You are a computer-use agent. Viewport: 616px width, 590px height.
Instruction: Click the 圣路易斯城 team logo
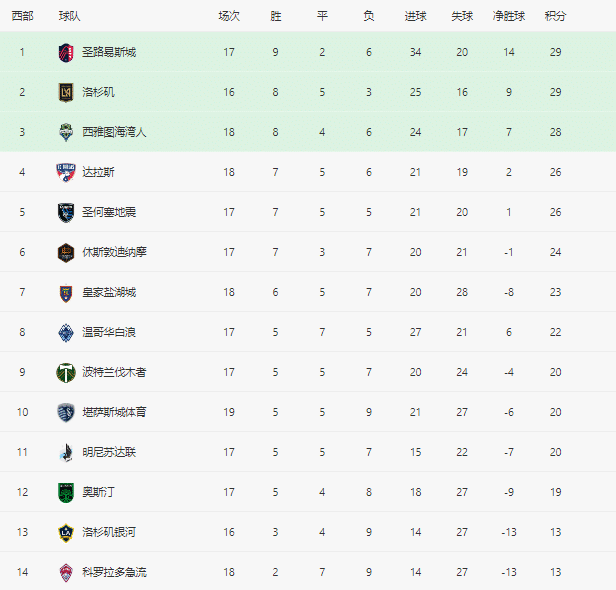[x=66, y=52]
